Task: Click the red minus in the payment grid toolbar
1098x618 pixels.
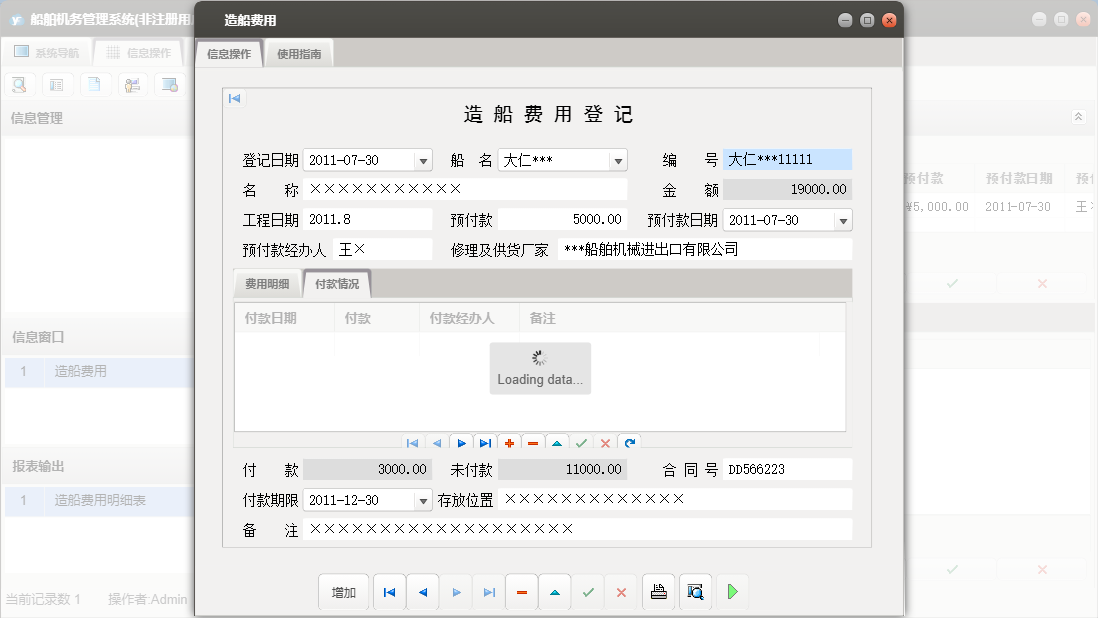Action: (x=533, y=442)
